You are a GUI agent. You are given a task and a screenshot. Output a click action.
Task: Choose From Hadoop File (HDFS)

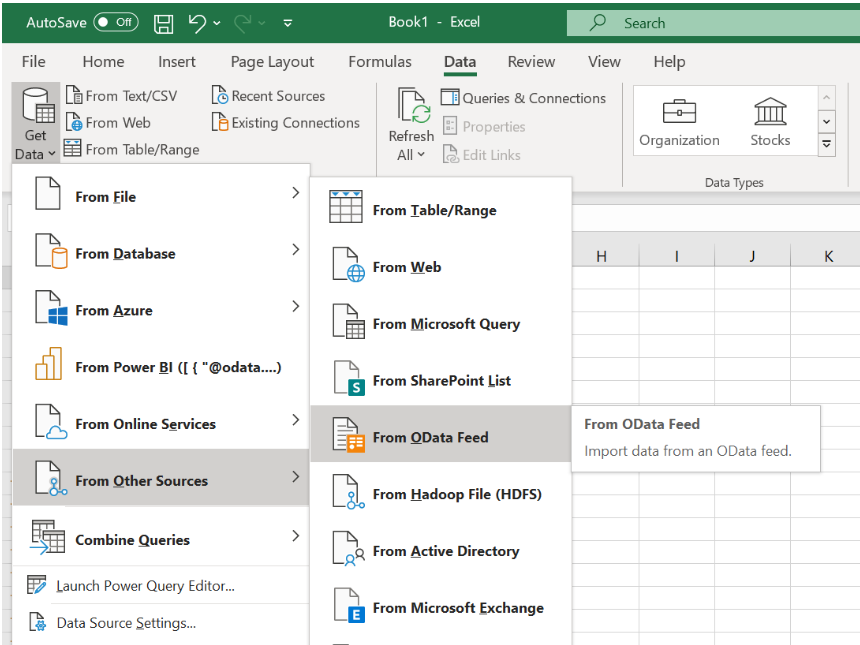tap(442, 491)
